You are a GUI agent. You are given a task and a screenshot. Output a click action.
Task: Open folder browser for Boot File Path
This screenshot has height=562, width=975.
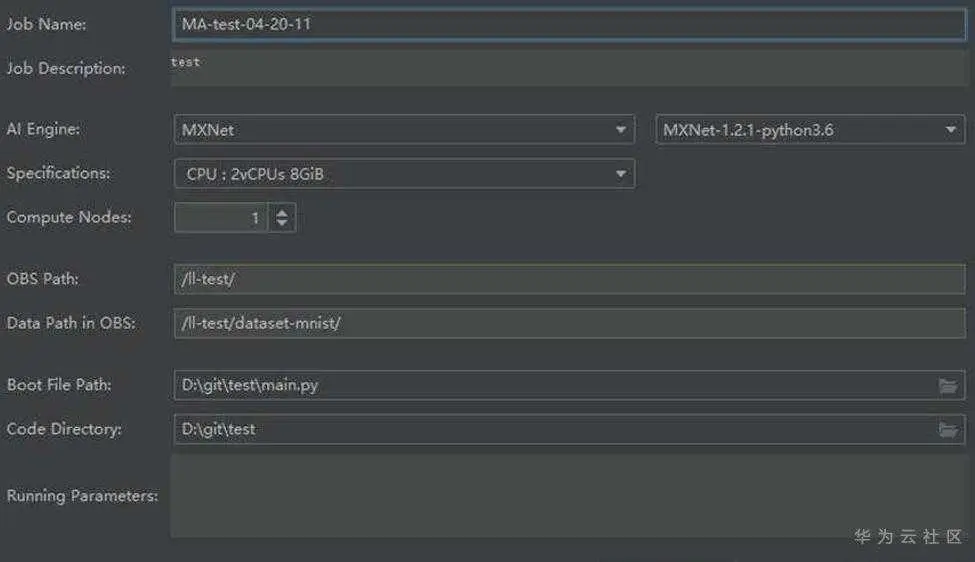pyautogui.click(x=948, y=386)
